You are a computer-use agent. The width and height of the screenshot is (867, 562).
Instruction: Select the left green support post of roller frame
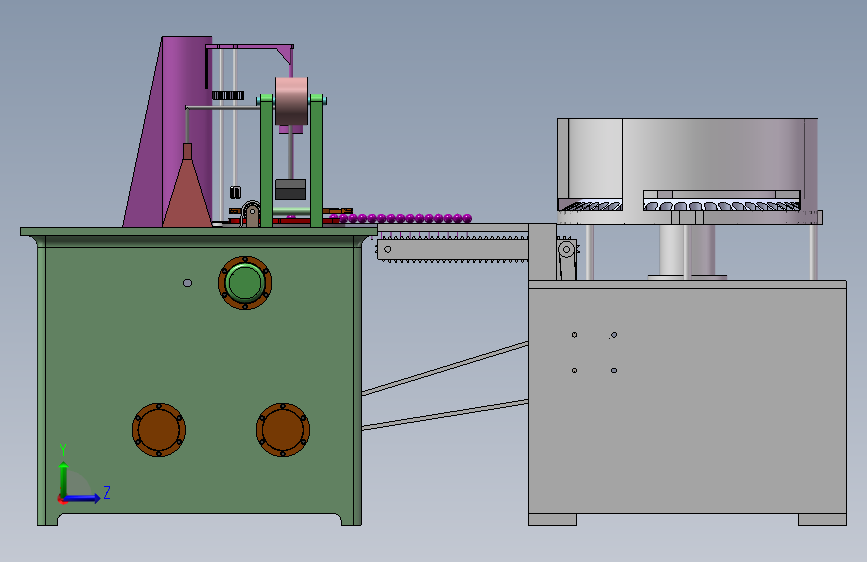(x=266, y=161)
